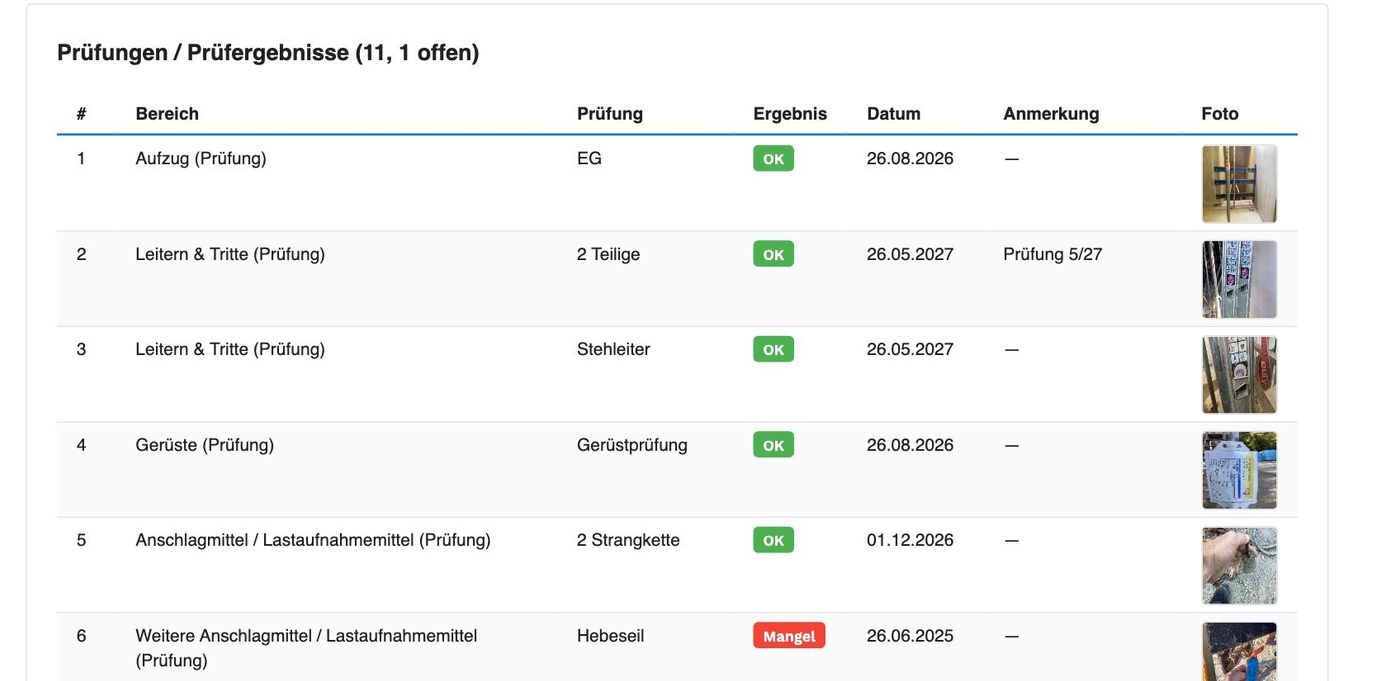This screenshot has width=1399, height=681.
Task: Select the EG cell
Action: [x=589, y=159]
